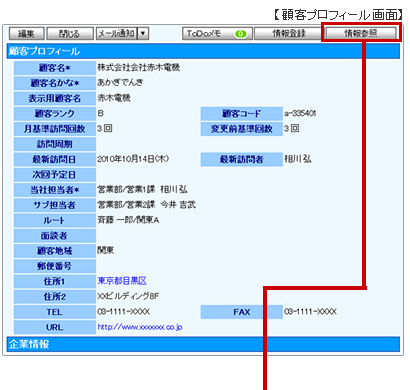
Task: Select latest visitor 相川弘
Action: 298,159
